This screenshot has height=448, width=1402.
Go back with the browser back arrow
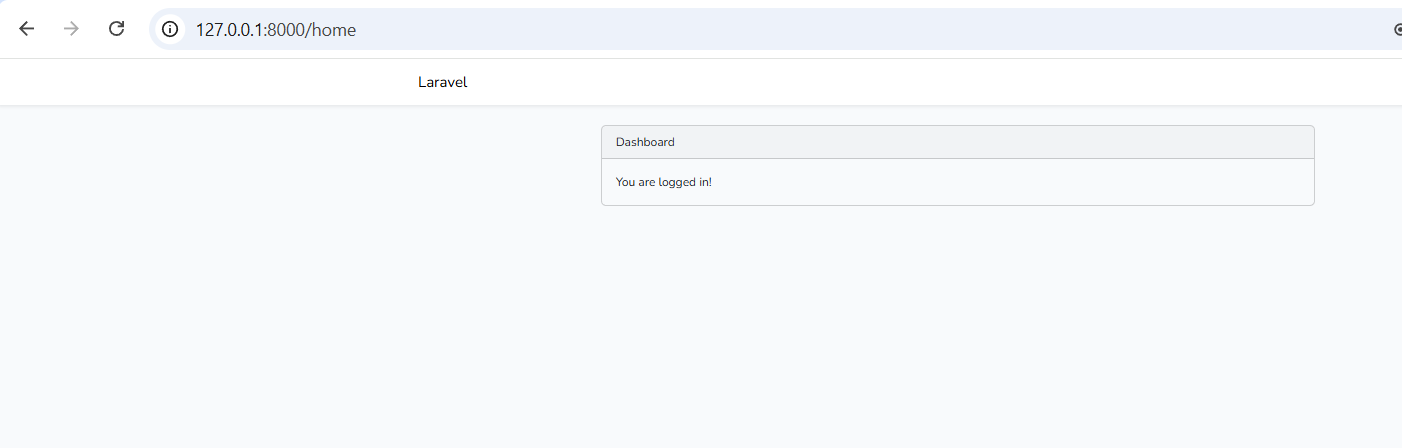tap(27, 29)
